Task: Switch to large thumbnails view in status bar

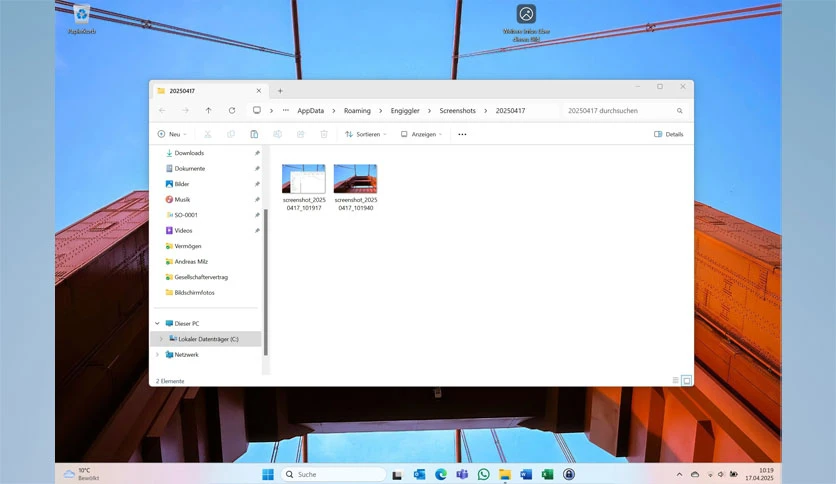Action: click(687, 380)
